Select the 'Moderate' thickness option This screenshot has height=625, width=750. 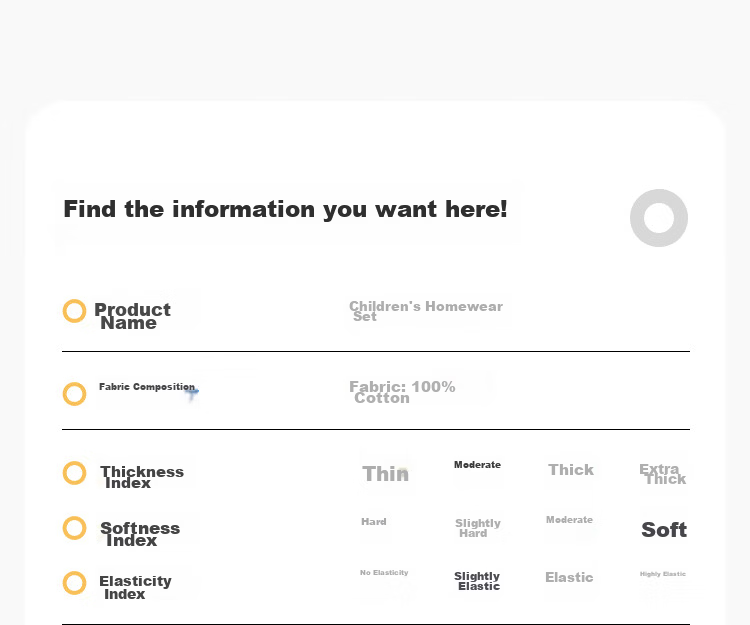477,464
